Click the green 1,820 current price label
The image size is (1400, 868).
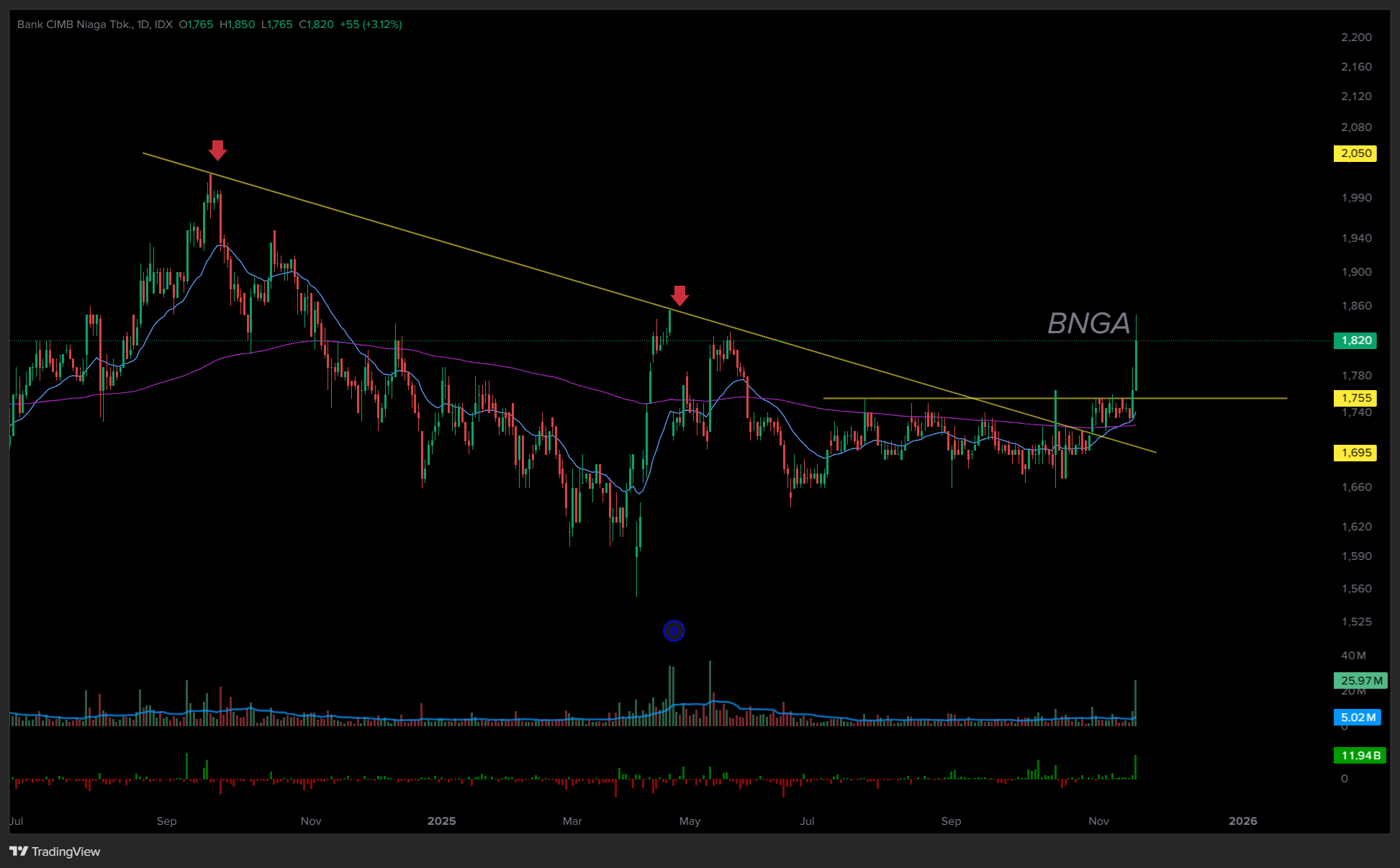[x=1355, y=340]
